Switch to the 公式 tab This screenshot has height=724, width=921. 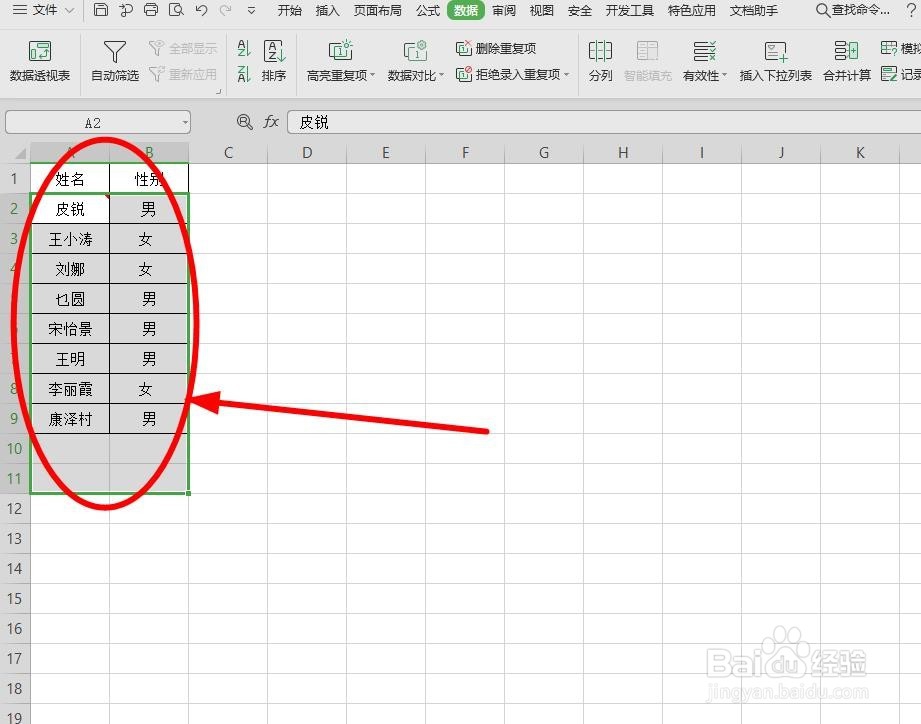(x=428, y=11)
